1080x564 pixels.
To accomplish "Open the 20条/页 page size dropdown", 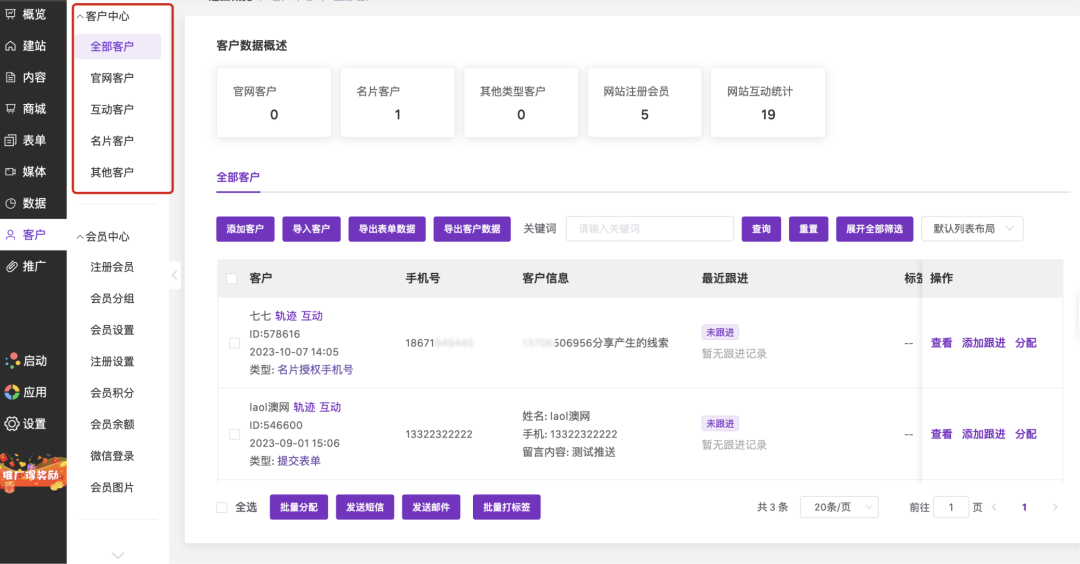I will [838, 507].
